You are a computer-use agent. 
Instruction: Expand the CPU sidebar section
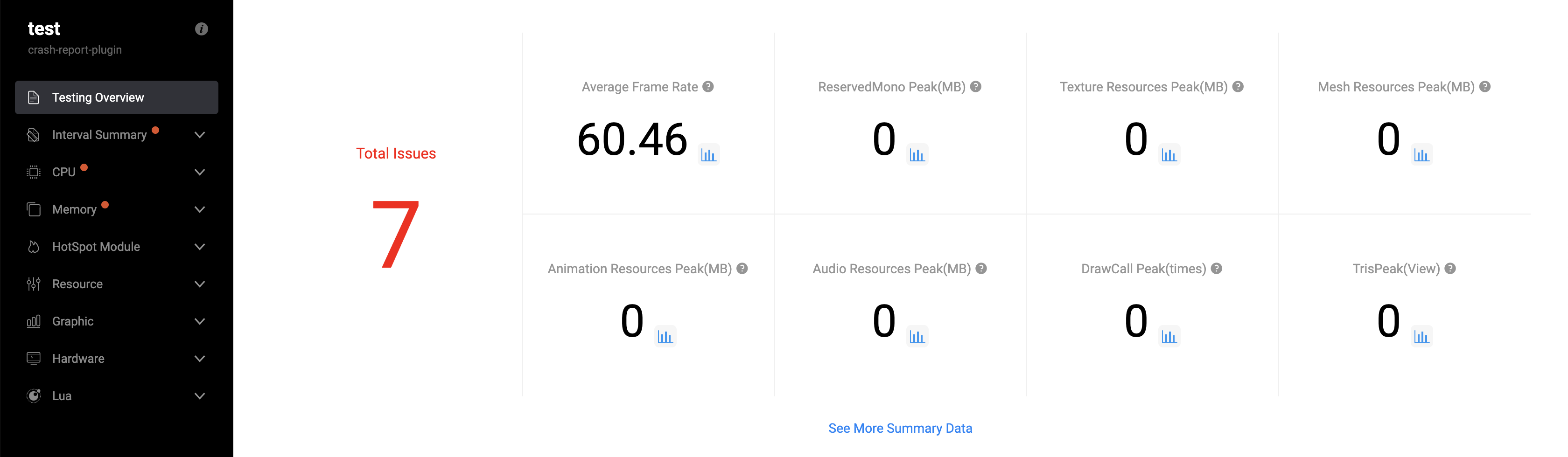pos(200,172)
